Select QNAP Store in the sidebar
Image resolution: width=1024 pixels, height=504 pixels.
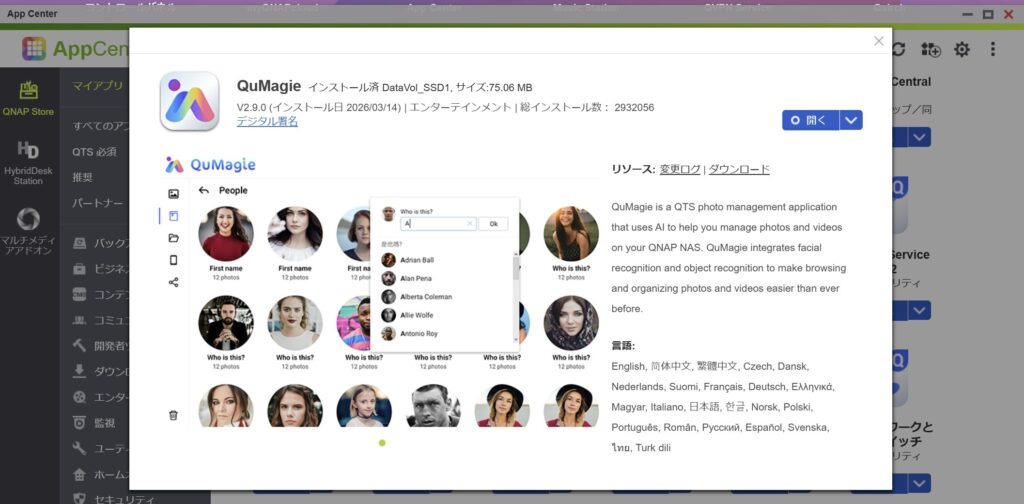coord(28,99)
